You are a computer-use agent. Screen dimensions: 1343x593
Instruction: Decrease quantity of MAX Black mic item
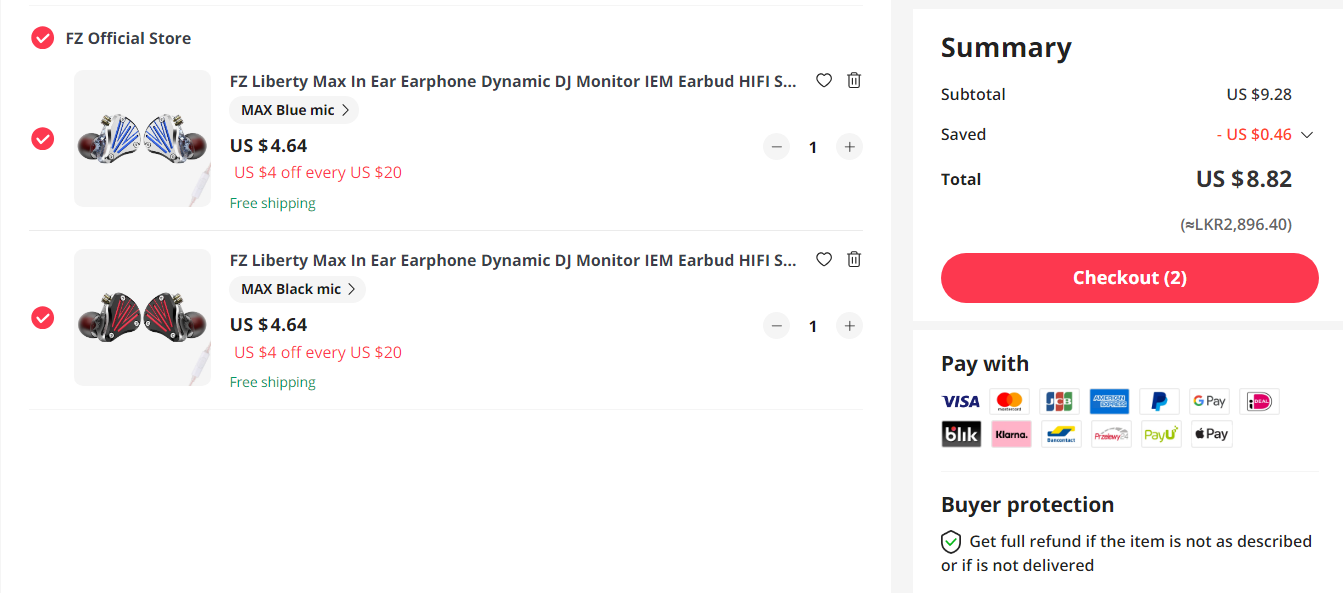777,326
